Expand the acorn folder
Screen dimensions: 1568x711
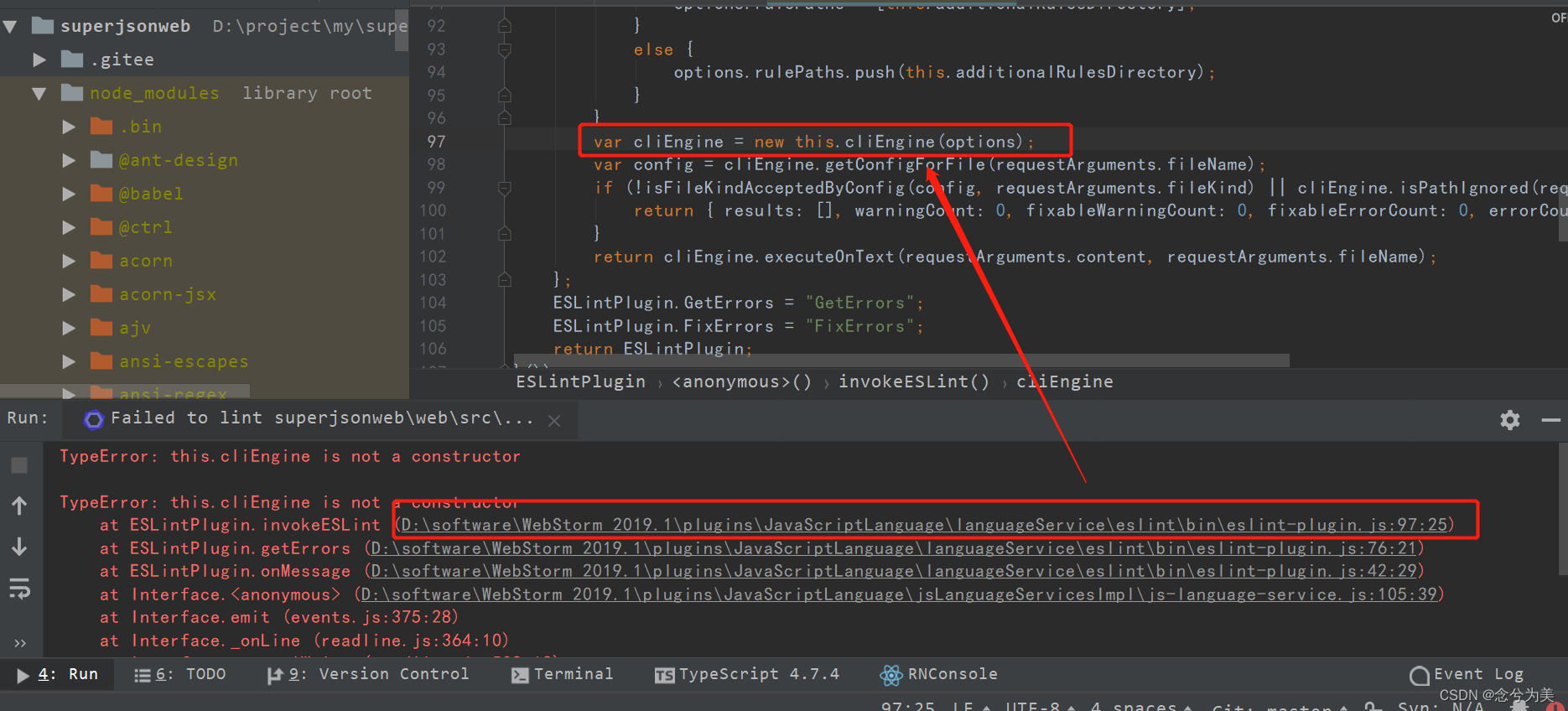(69, 261)
